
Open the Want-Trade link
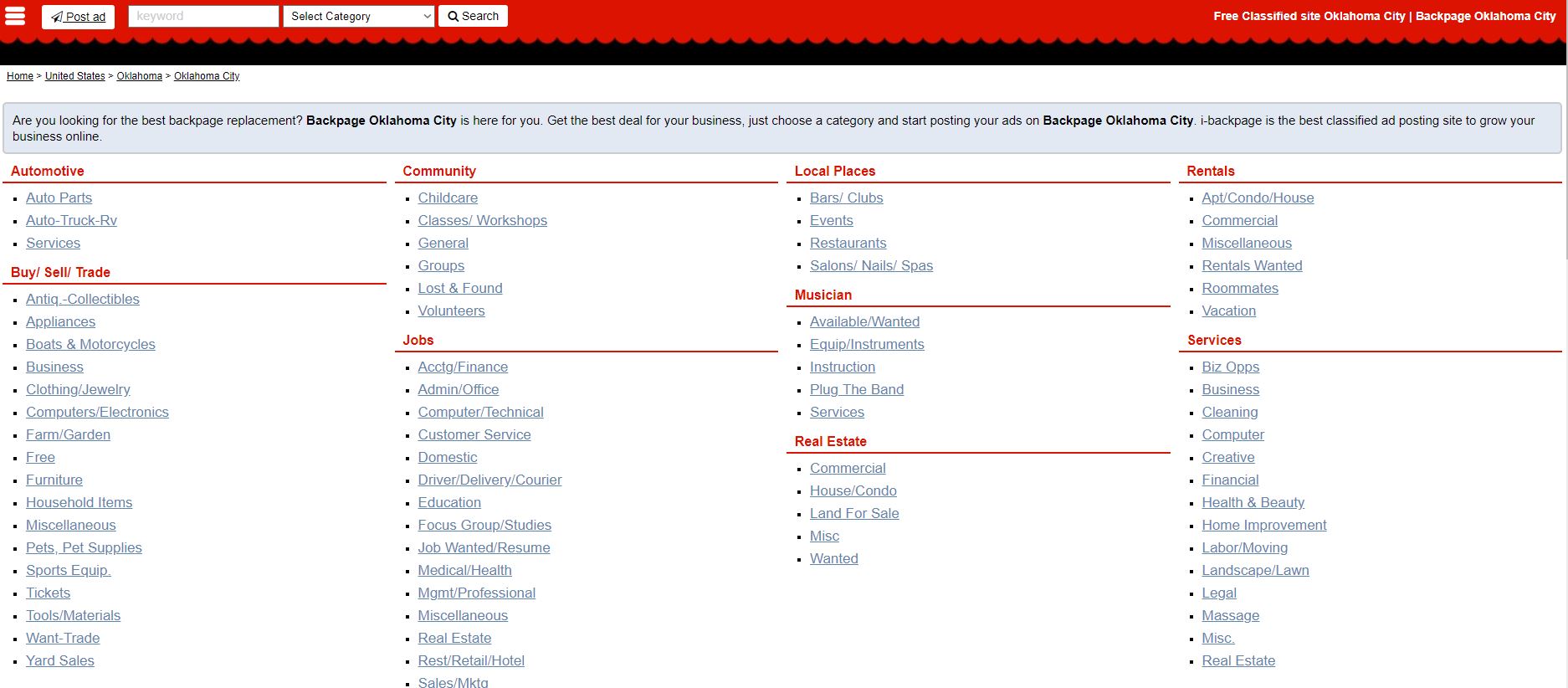coord(63,638)
